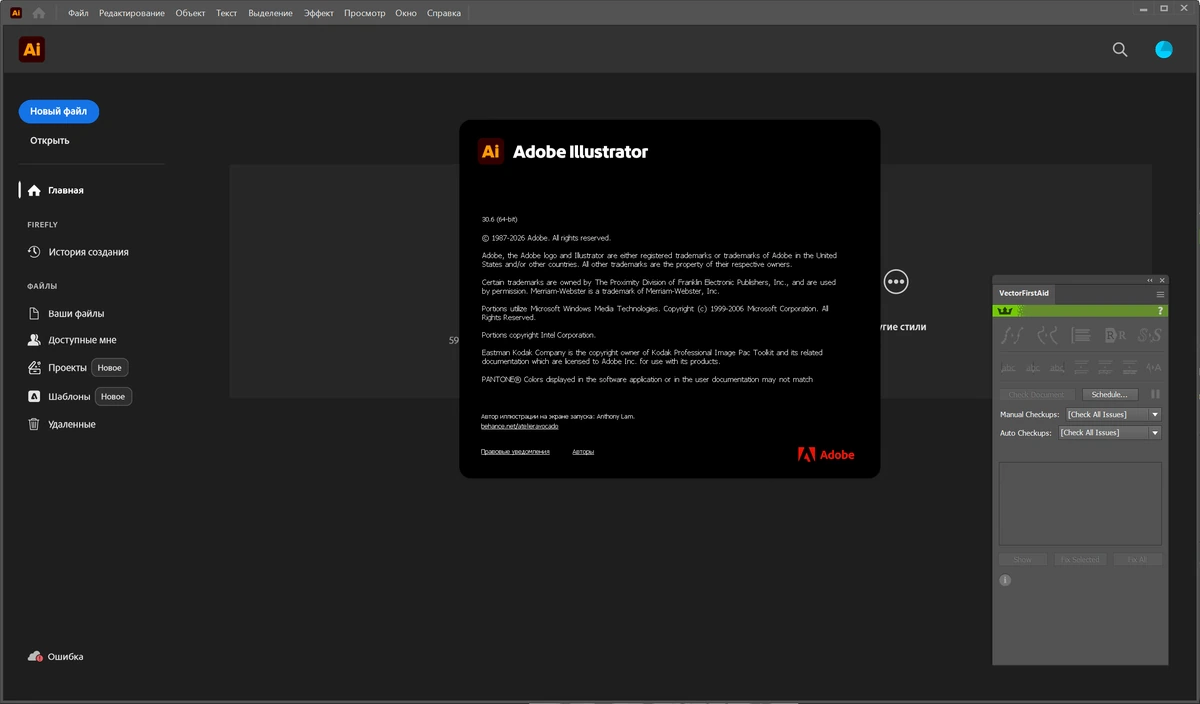Open the search magnifier icon

[1120, 49]
